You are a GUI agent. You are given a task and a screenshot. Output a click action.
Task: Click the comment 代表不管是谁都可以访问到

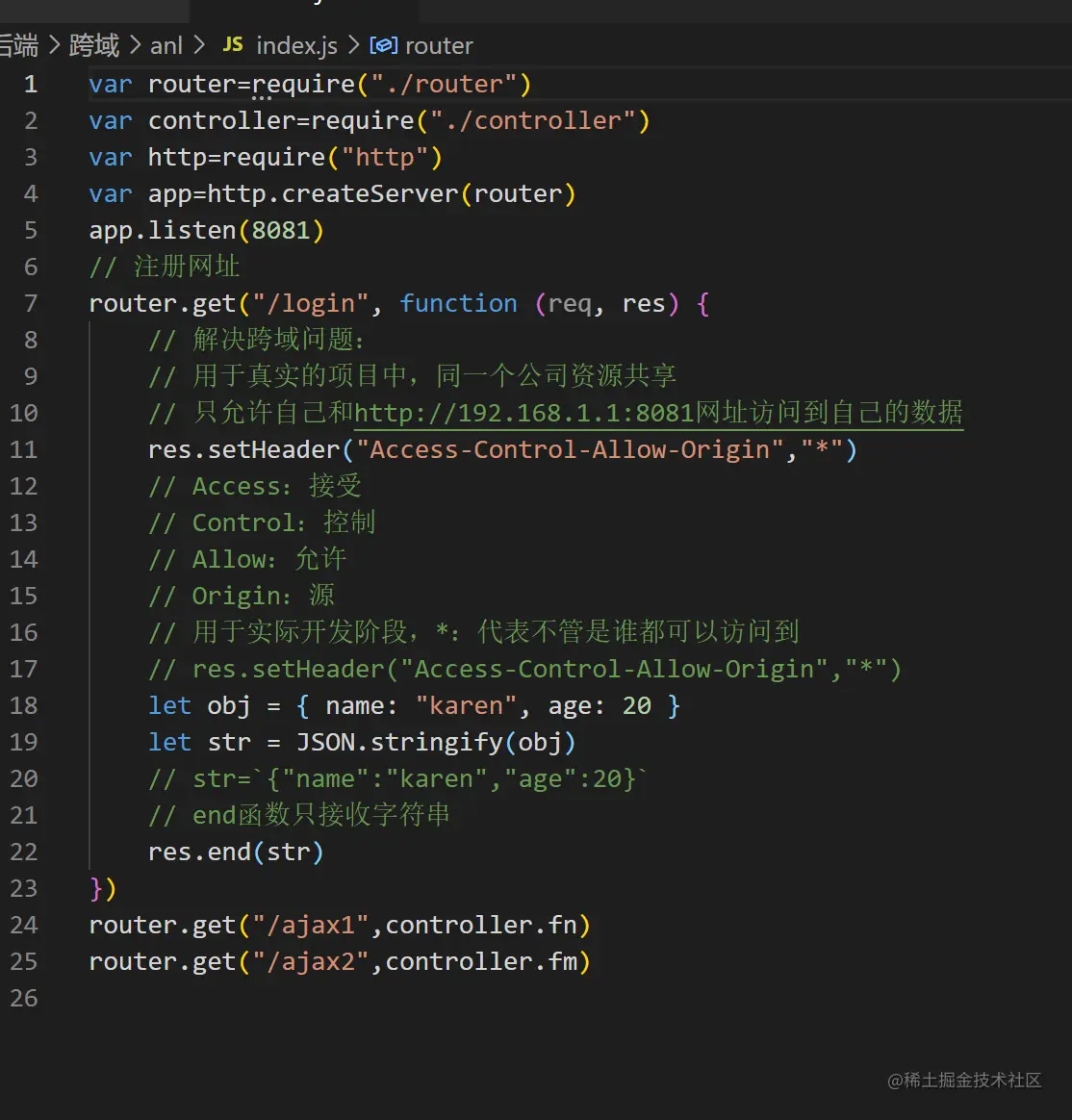coord(639,632)
